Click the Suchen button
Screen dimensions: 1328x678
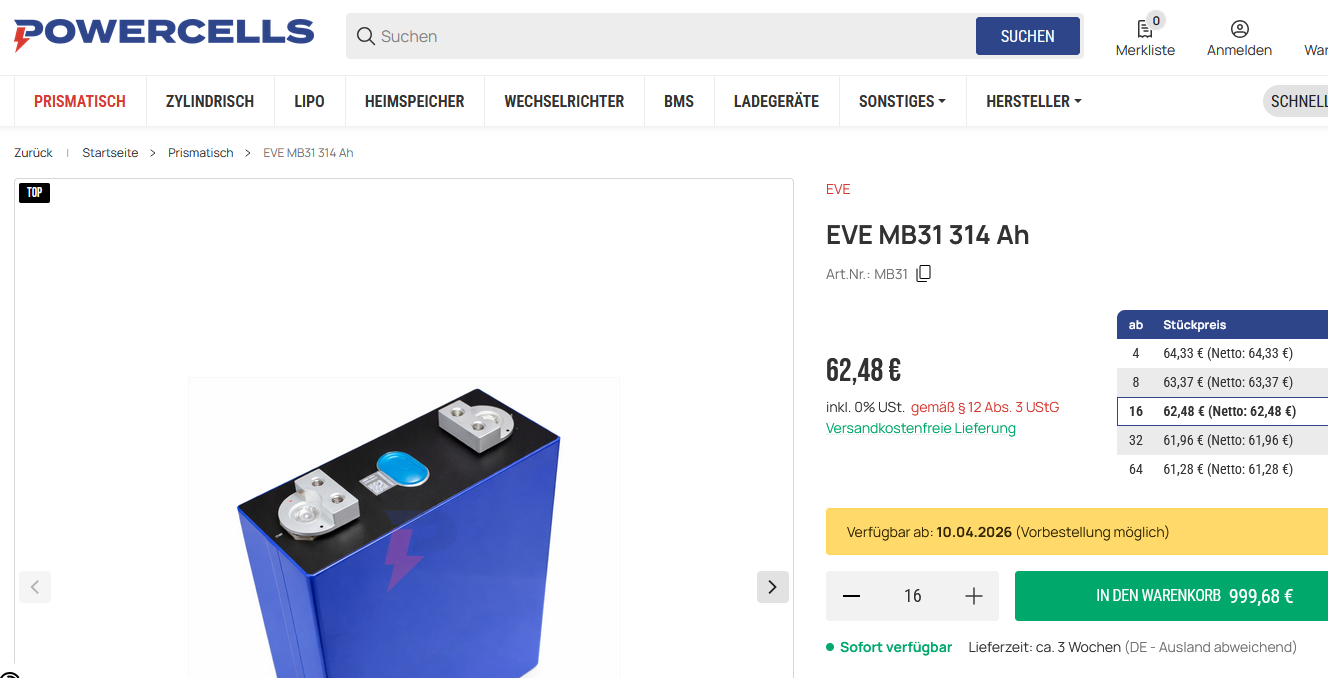click(1028, 36)
